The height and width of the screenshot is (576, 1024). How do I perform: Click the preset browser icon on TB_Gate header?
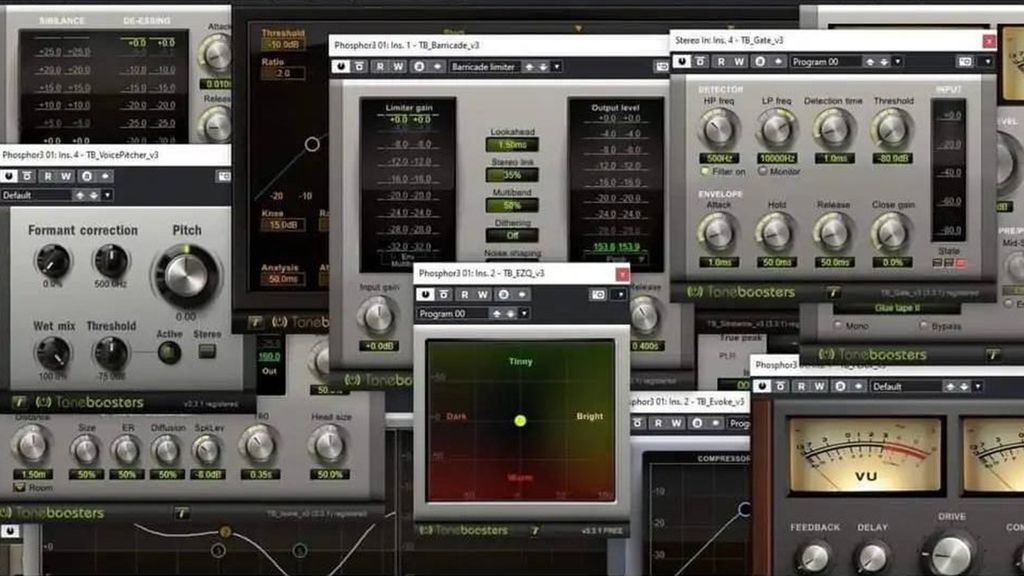pyautogui.click(x=964, y=61)
